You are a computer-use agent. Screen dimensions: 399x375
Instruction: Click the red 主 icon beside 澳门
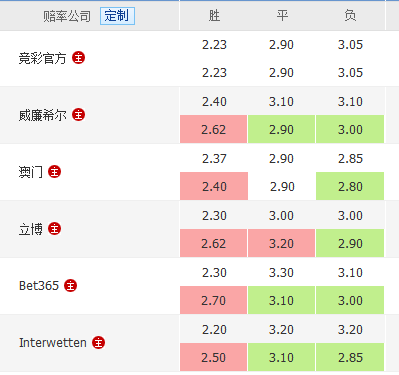(x=54, y=172)
